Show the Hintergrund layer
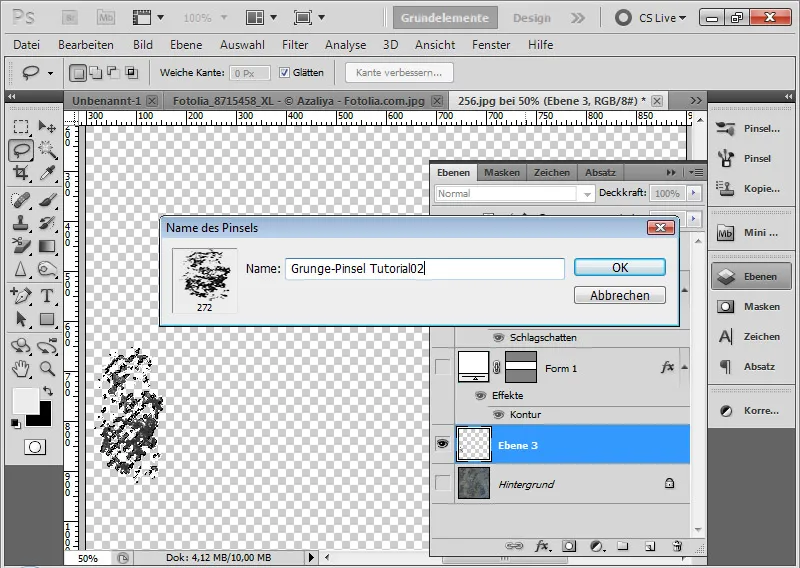This screenshot has width=800, height=568. pos(442,483)
